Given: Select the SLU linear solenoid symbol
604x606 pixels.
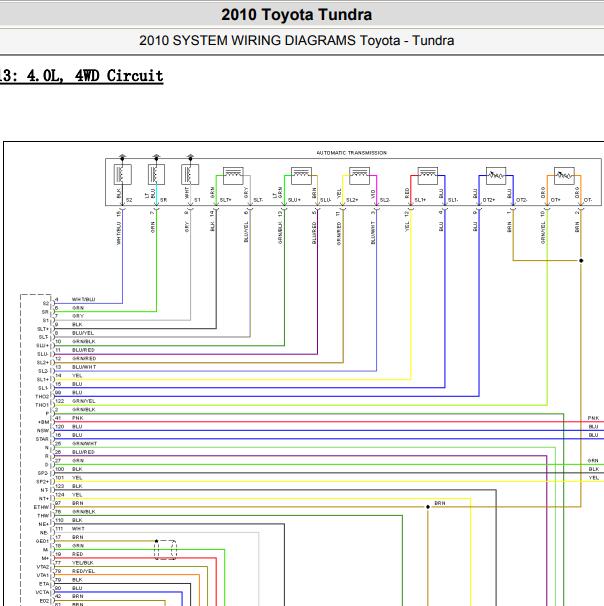Looking at the screenshot, I should click(x=301, y=176).
